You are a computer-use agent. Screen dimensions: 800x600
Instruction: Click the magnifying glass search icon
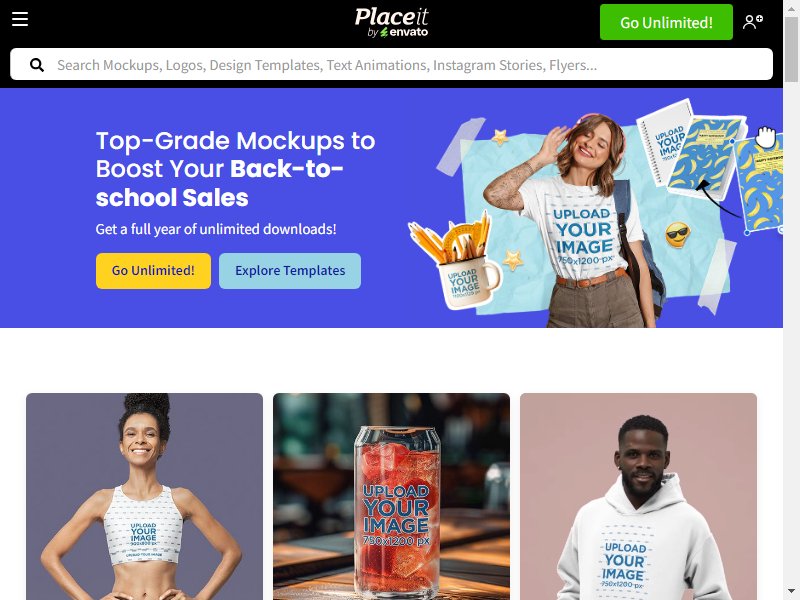click(x=37, y=65)
